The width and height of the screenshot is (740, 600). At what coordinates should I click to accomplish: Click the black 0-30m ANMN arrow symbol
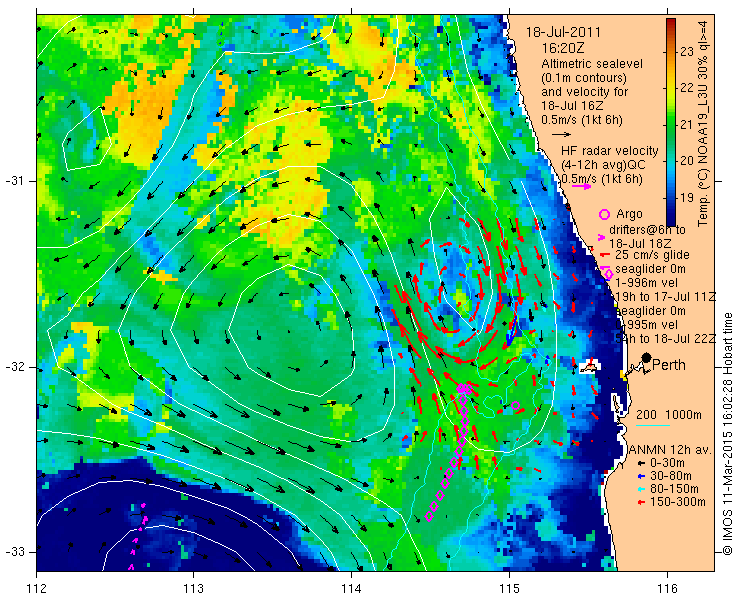(x=641, y=464)
